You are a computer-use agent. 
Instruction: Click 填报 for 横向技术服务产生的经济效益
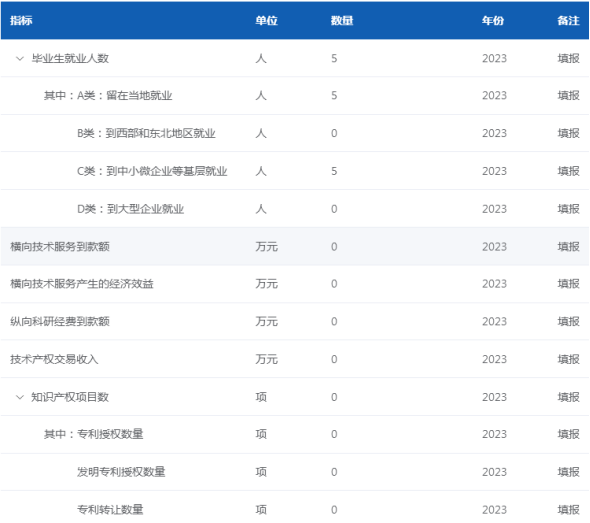point(569,284)
